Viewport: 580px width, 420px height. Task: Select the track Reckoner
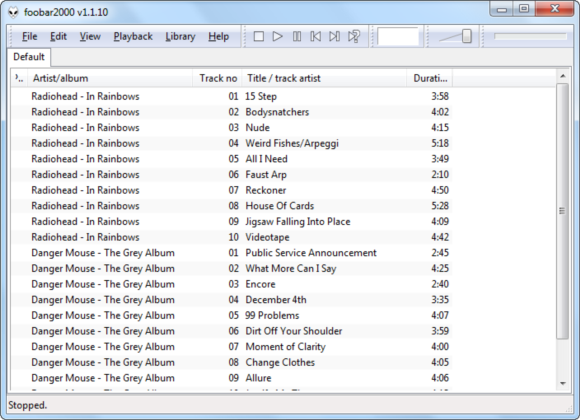(231, 190)
